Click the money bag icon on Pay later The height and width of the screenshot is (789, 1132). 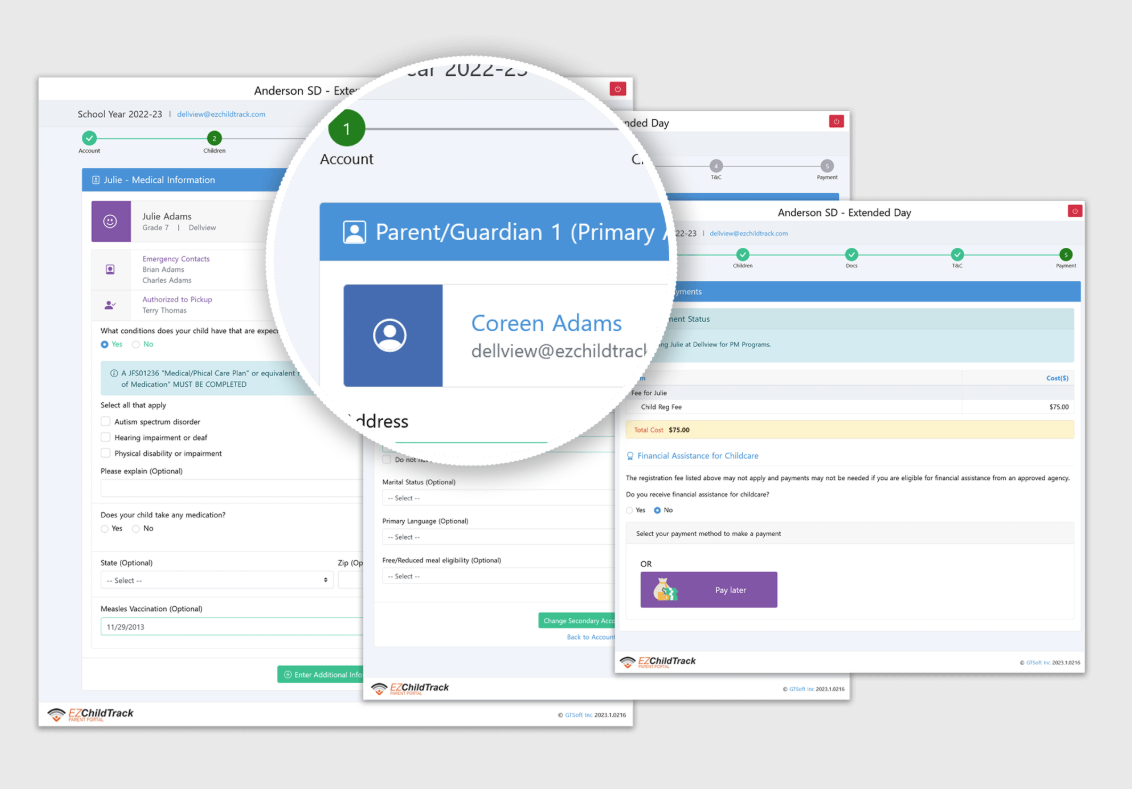point(664,588)
